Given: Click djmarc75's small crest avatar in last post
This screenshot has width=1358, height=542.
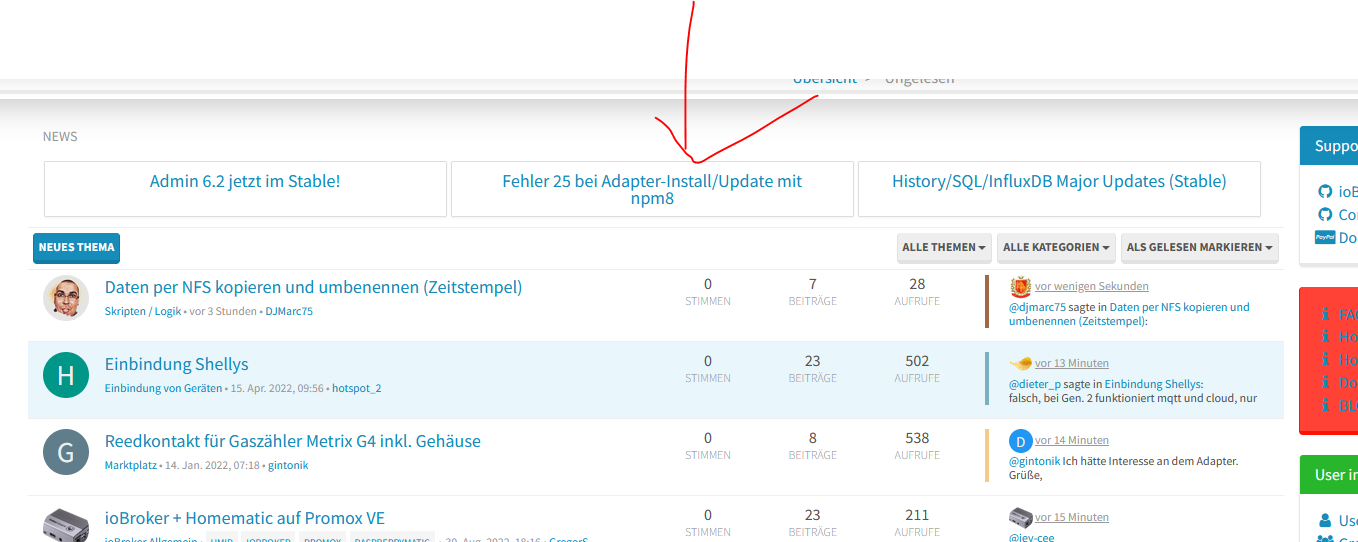Looking at the screenshot, I should [1021, 286].
